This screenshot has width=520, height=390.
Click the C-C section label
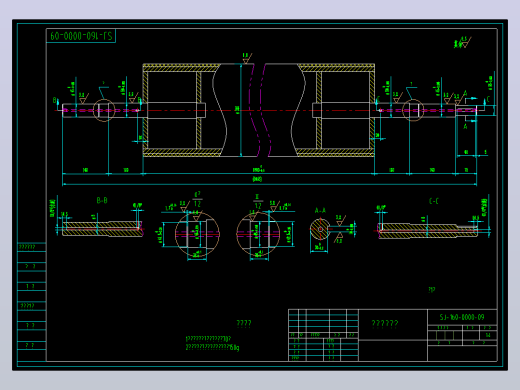pos(434,201)
